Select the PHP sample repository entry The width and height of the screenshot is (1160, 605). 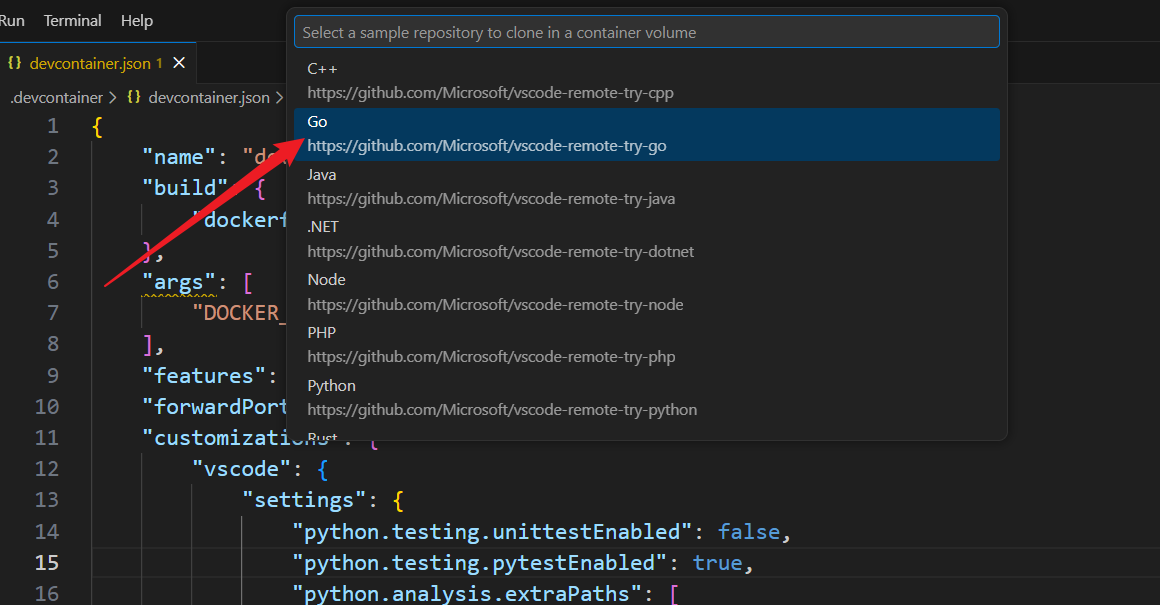pos(647,345)
